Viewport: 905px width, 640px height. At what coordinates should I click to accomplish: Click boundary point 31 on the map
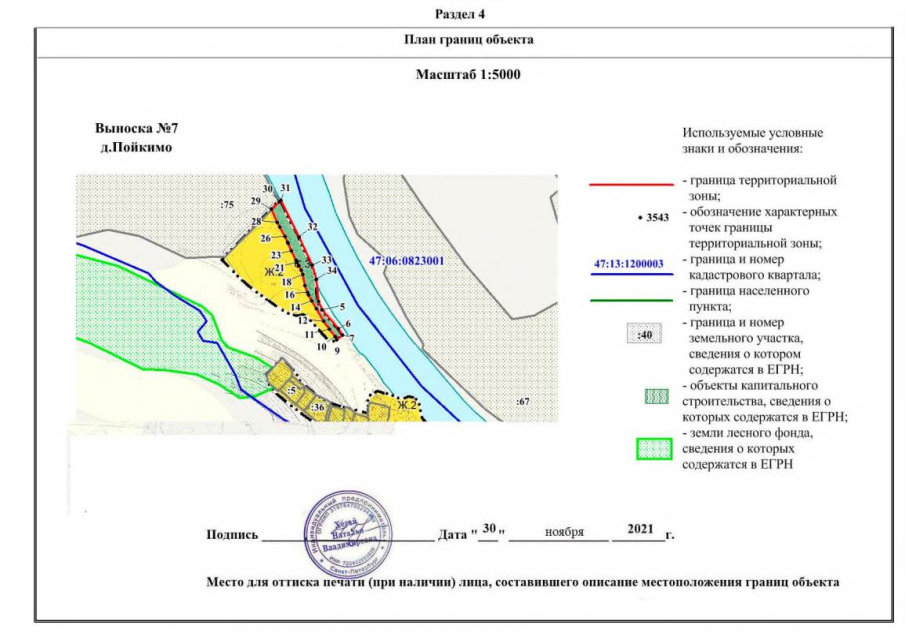point(285,188)
